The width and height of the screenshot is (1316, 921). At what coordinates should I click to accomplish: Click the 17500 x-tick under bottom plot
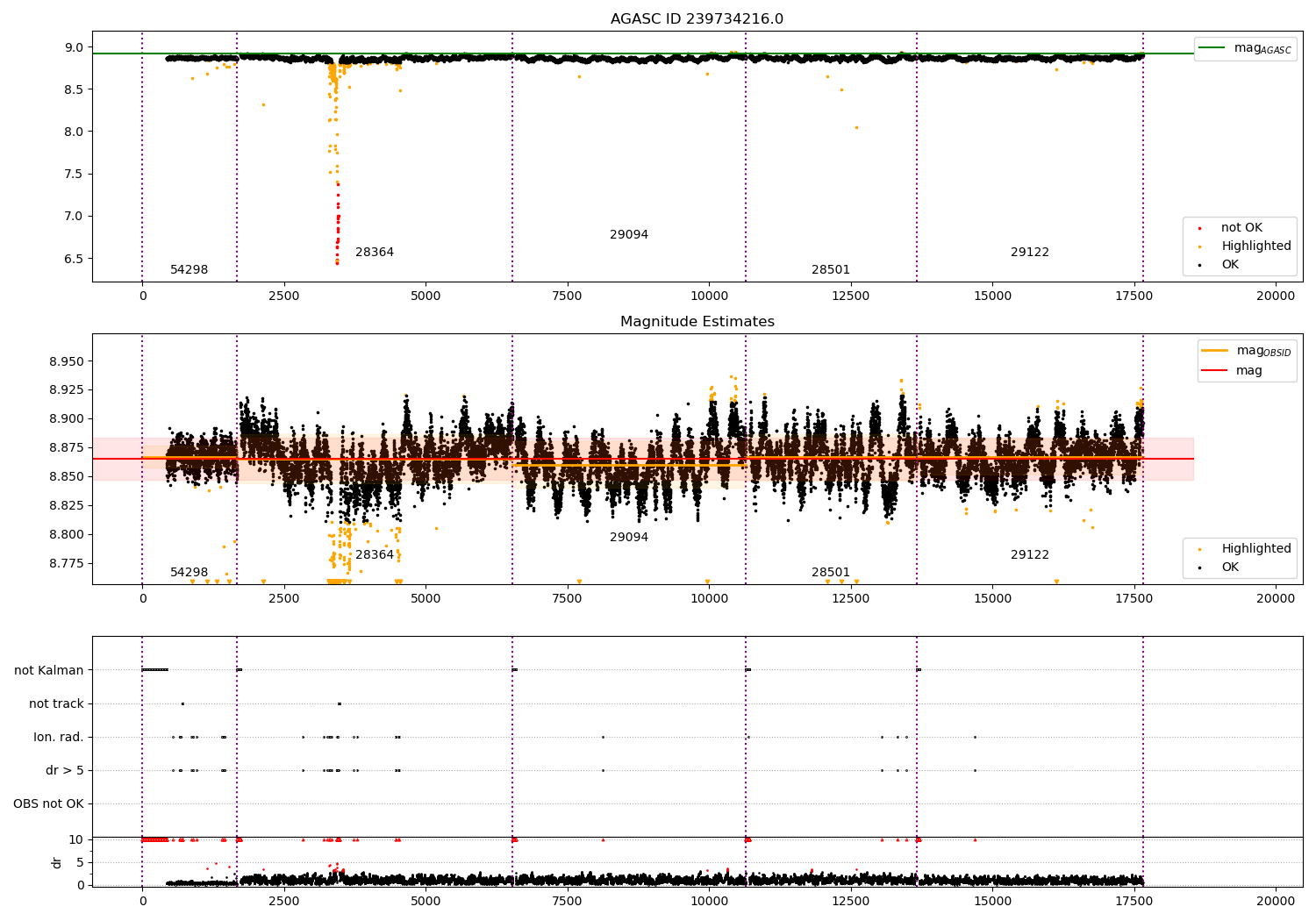[1134, 902]
